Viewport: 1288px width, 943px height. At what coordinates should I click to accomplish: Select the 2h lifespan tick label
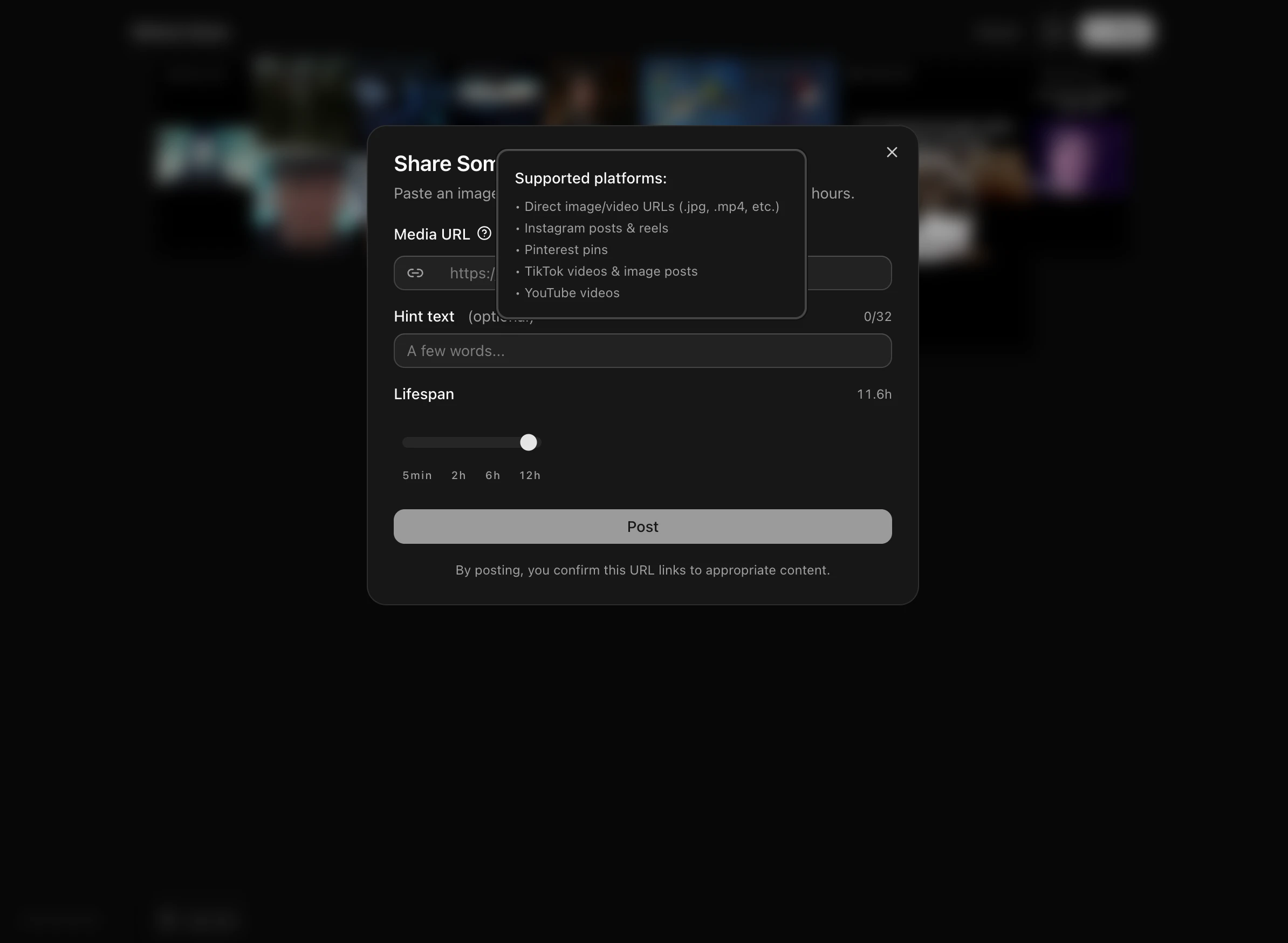[458, 475]
